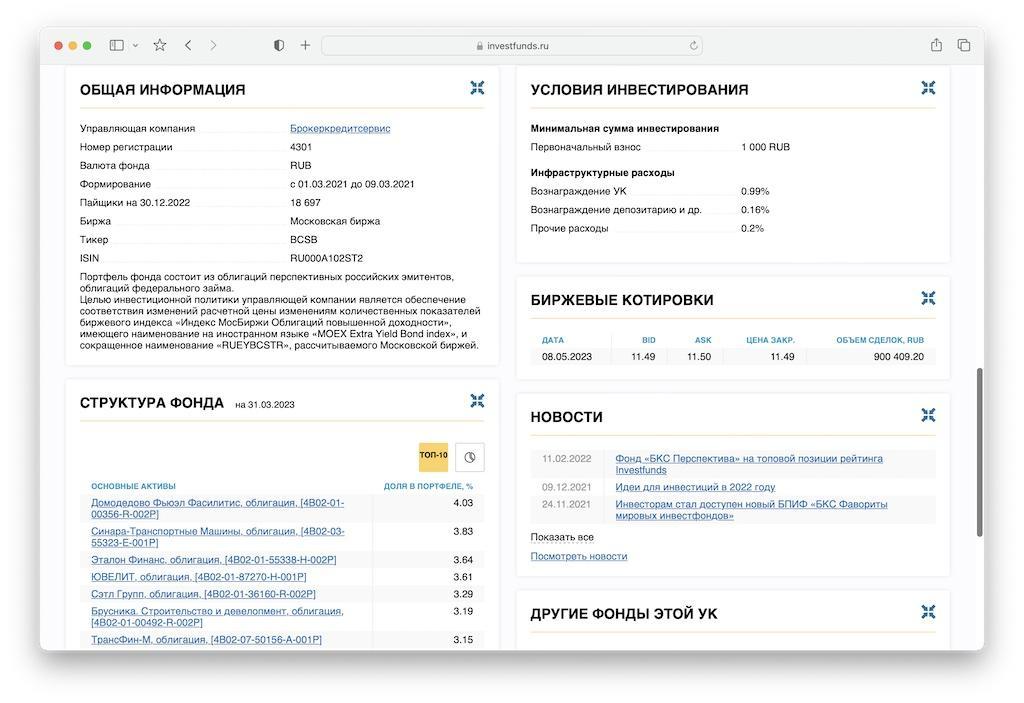This screenshot has height=703, width=1024.
Task: Collapse the Общая информация panel icon
Action: [x=477, y=88]
